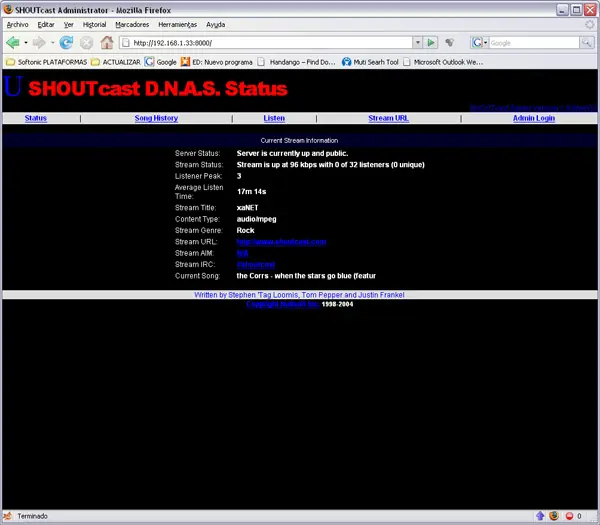The height and width of the screenshot is (525, 600).
Task: Open the www.shoutcast.com stream URL link
Action: point(281,242)
